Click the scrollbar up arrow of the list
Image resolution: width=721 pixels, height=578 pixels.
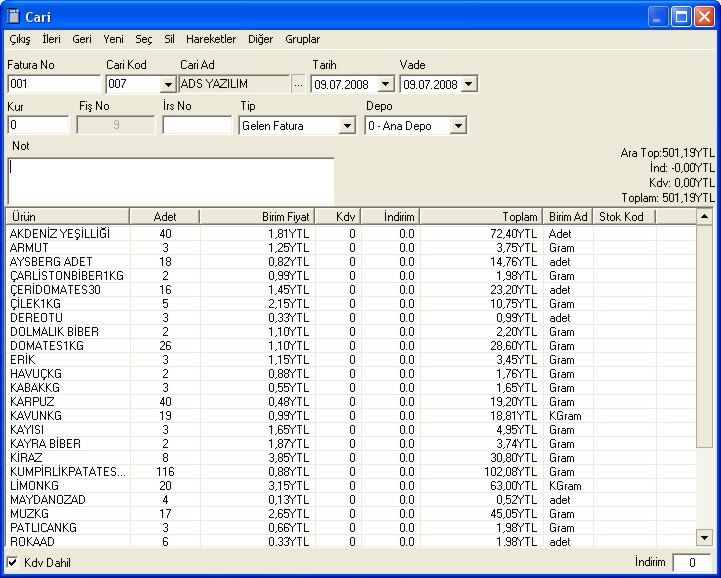pyautogui.click(x=704, y=216)
